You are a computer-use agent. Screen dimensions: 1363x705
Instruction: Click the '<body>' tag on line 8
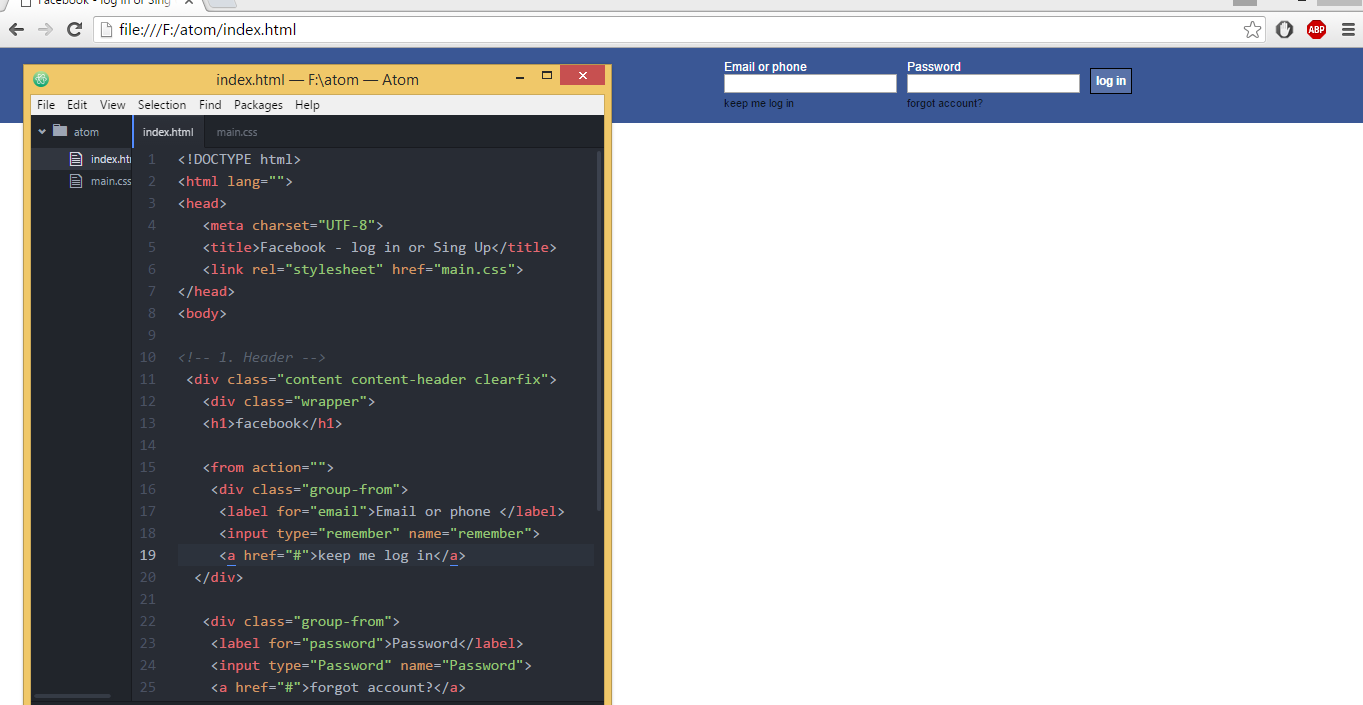pos(203,313)
